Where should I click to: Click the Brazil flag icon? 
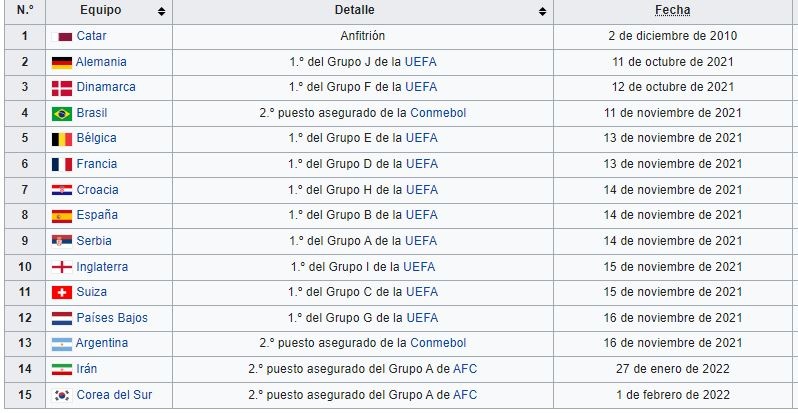click(62, 113)
